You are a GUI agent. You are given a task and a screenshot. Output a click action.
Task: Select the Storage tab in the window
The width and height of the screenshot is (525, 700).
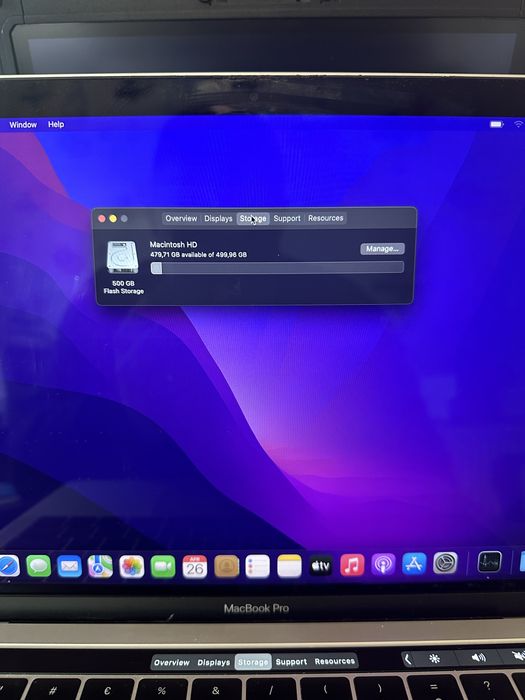[253, 218]
